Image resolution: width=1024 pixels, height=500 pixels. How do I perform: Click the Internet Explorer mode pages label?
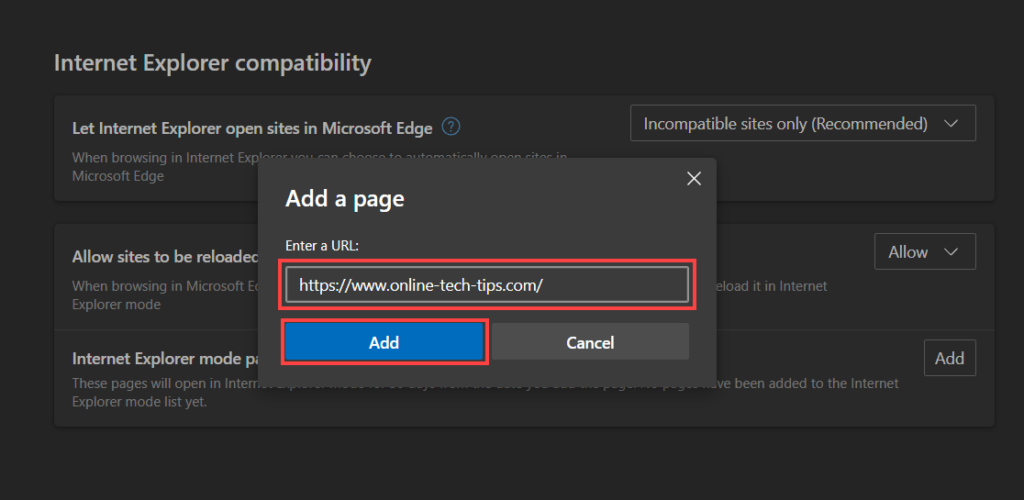[x=160, y=358]
